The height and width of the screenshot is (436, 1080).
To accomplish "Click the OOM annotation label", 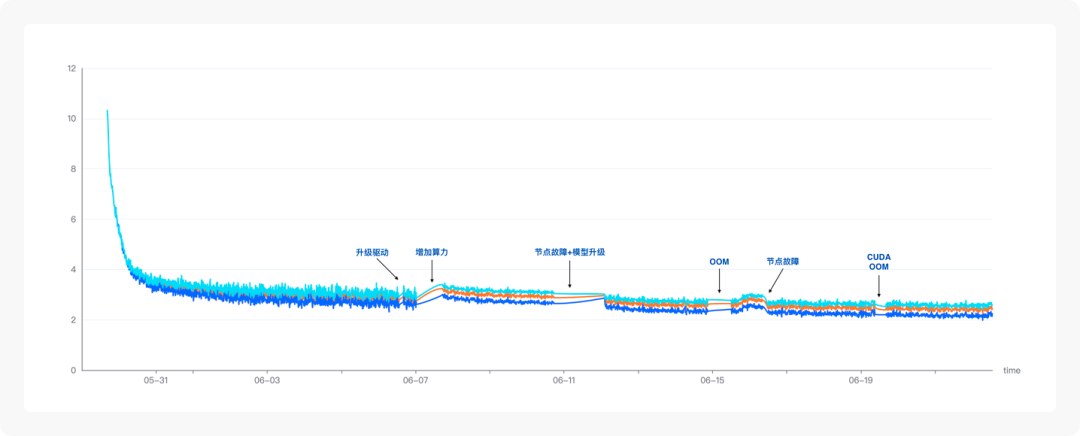I will click(x=719, y=262).
